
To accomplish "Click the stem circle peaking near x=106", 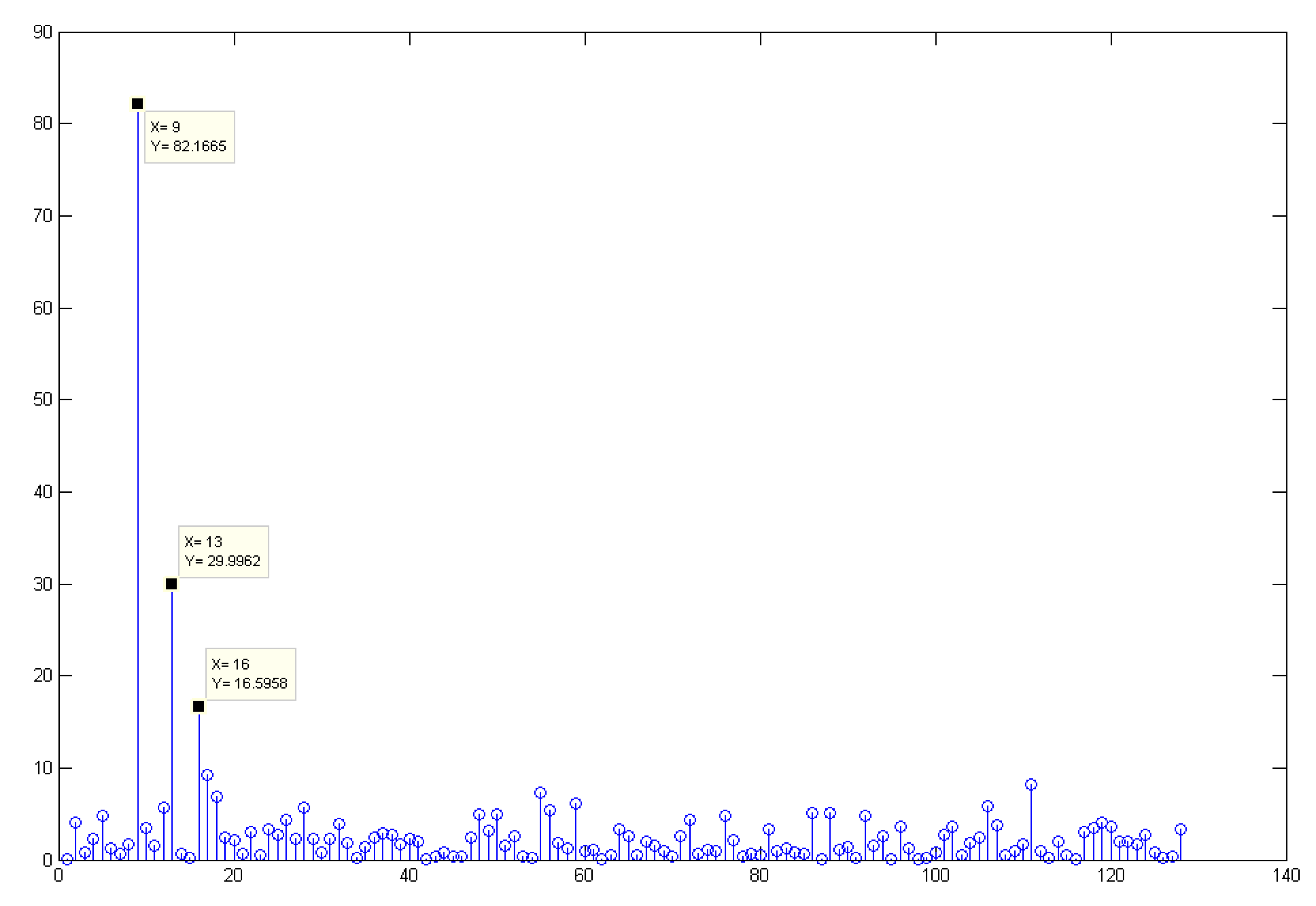I will tap(988, 806).
